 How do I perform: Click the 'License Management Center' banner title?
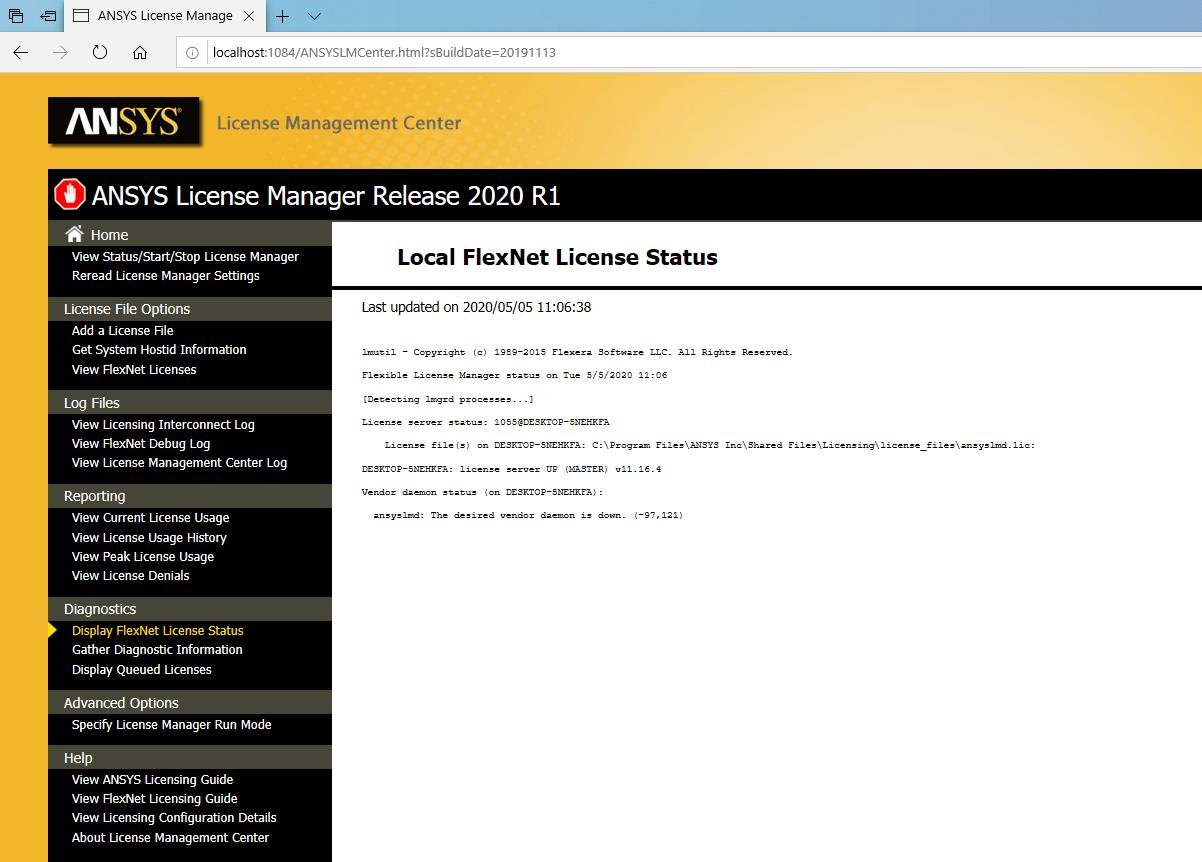click(x=339, y=123)
